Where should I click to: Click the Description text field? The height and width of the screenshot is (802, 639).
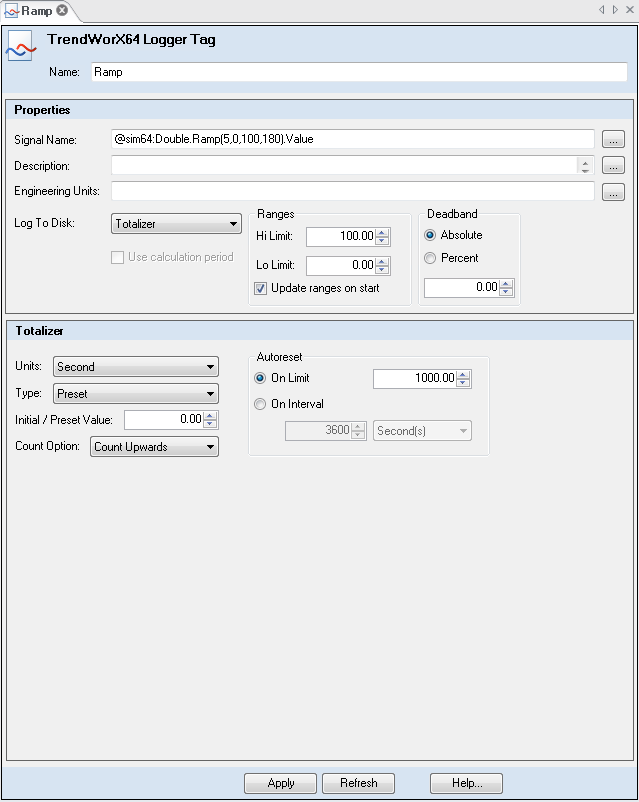[344, 165]
